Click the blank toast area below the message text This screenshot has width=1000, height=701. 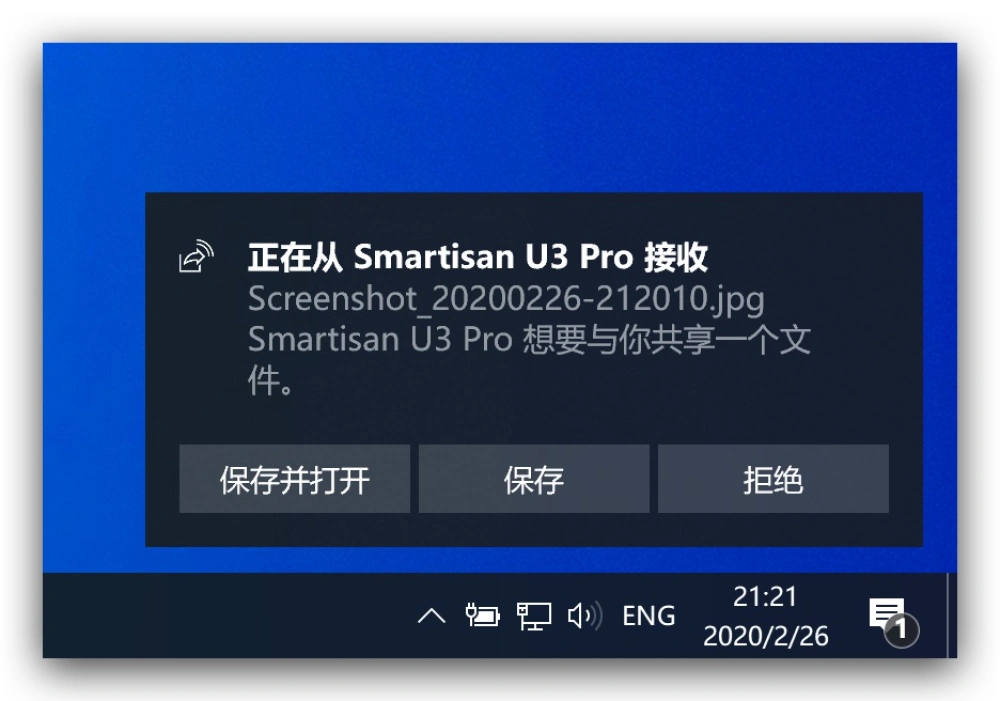[x=534, y=421]
